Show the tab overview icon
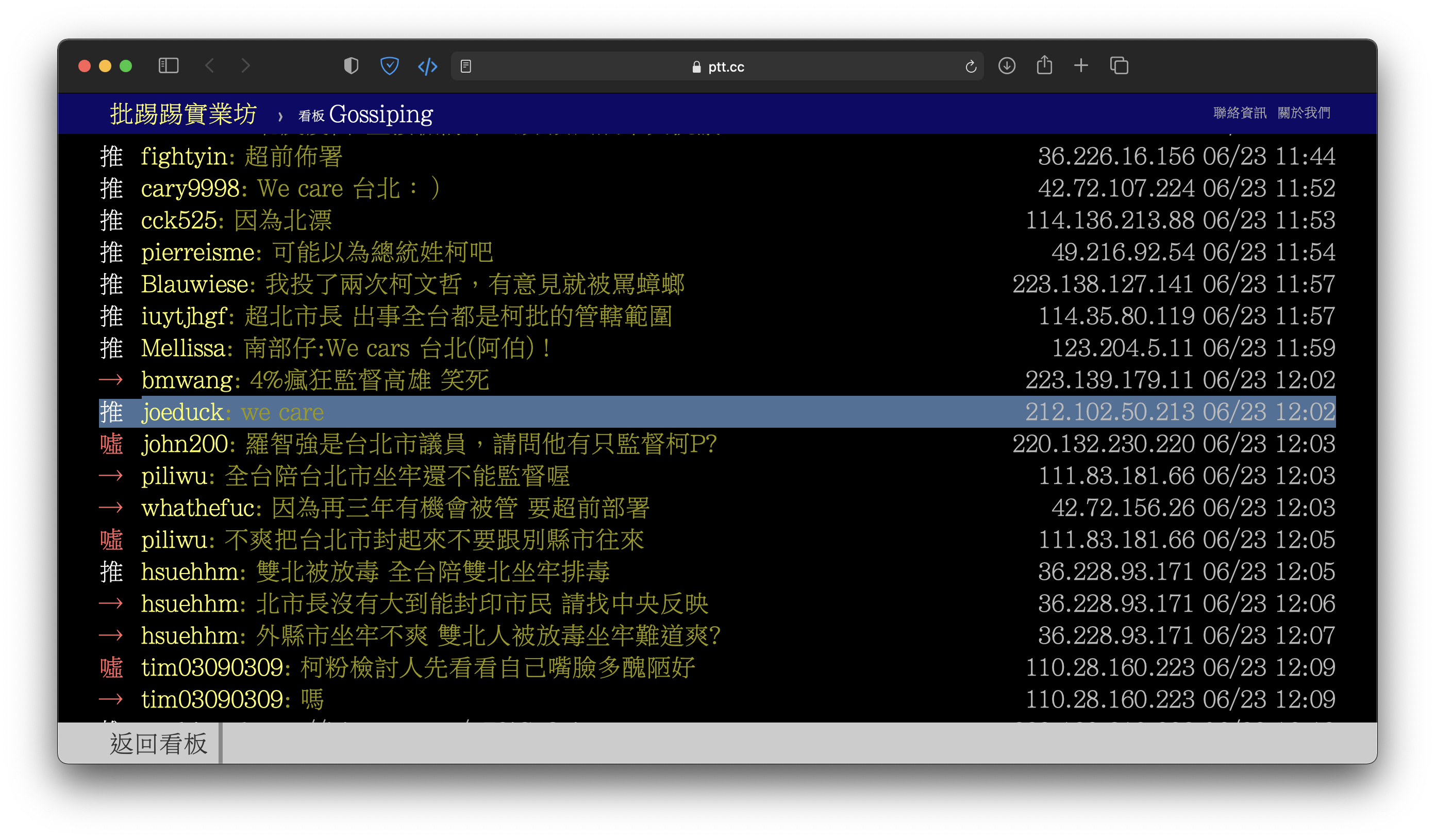Image resolution: width=1435 pixels, height=840 pixels. pyautogui.click(x=1119, y=66)
